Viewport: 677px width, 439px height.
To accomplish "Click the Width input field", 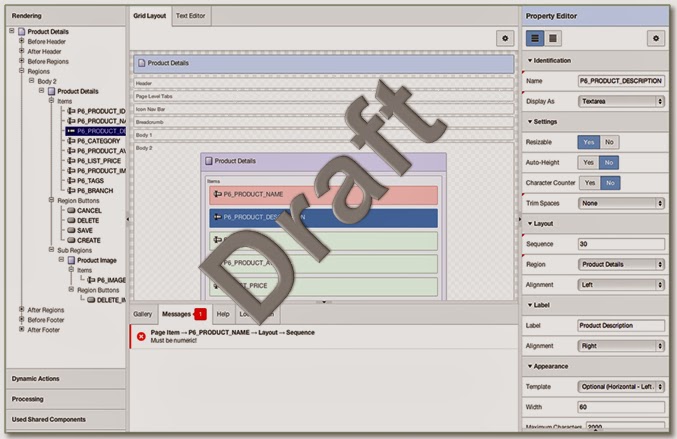I will [x=621, y=407].
